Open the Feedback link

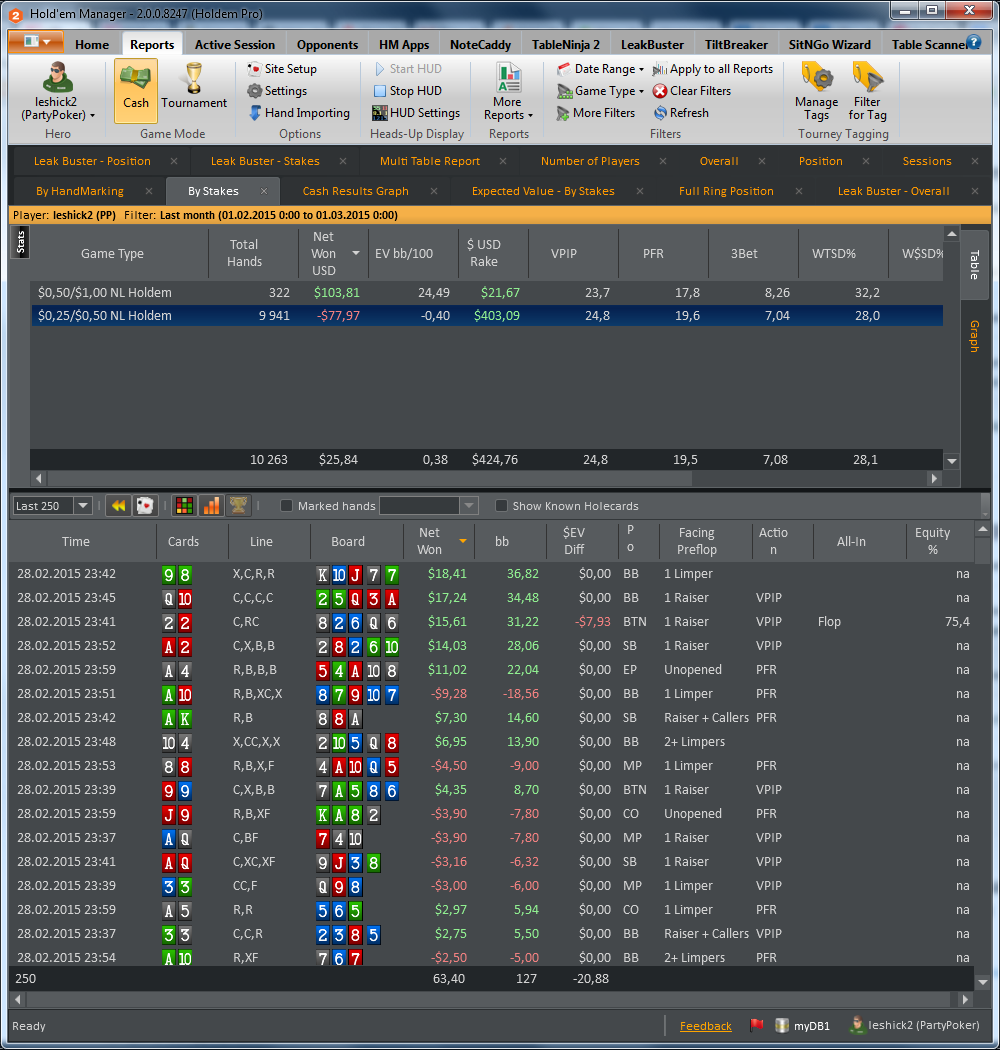tap(705, 1026)
